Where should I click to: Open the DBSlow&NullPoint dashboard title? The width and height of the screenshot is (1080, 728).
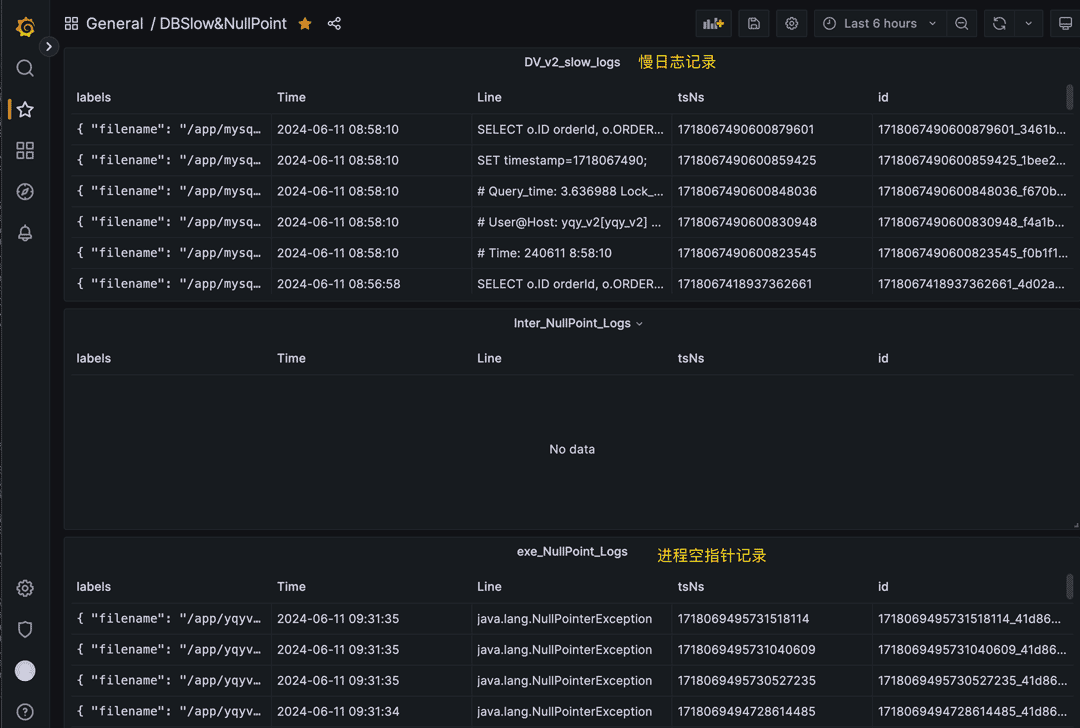[222, 23]
